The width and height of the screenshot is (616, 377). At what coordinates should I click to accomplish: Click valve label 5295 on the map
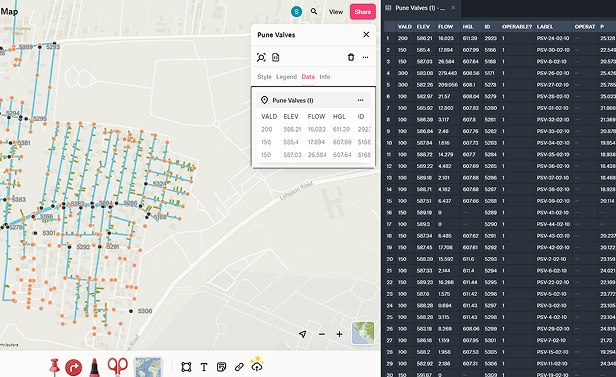[x=40, y=119]
